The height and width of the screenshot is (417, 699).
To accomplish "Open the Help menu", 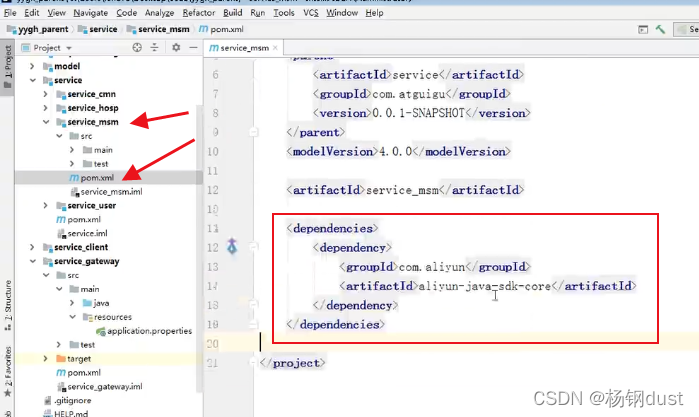I will pyautogui.click(x=374, y=13).
